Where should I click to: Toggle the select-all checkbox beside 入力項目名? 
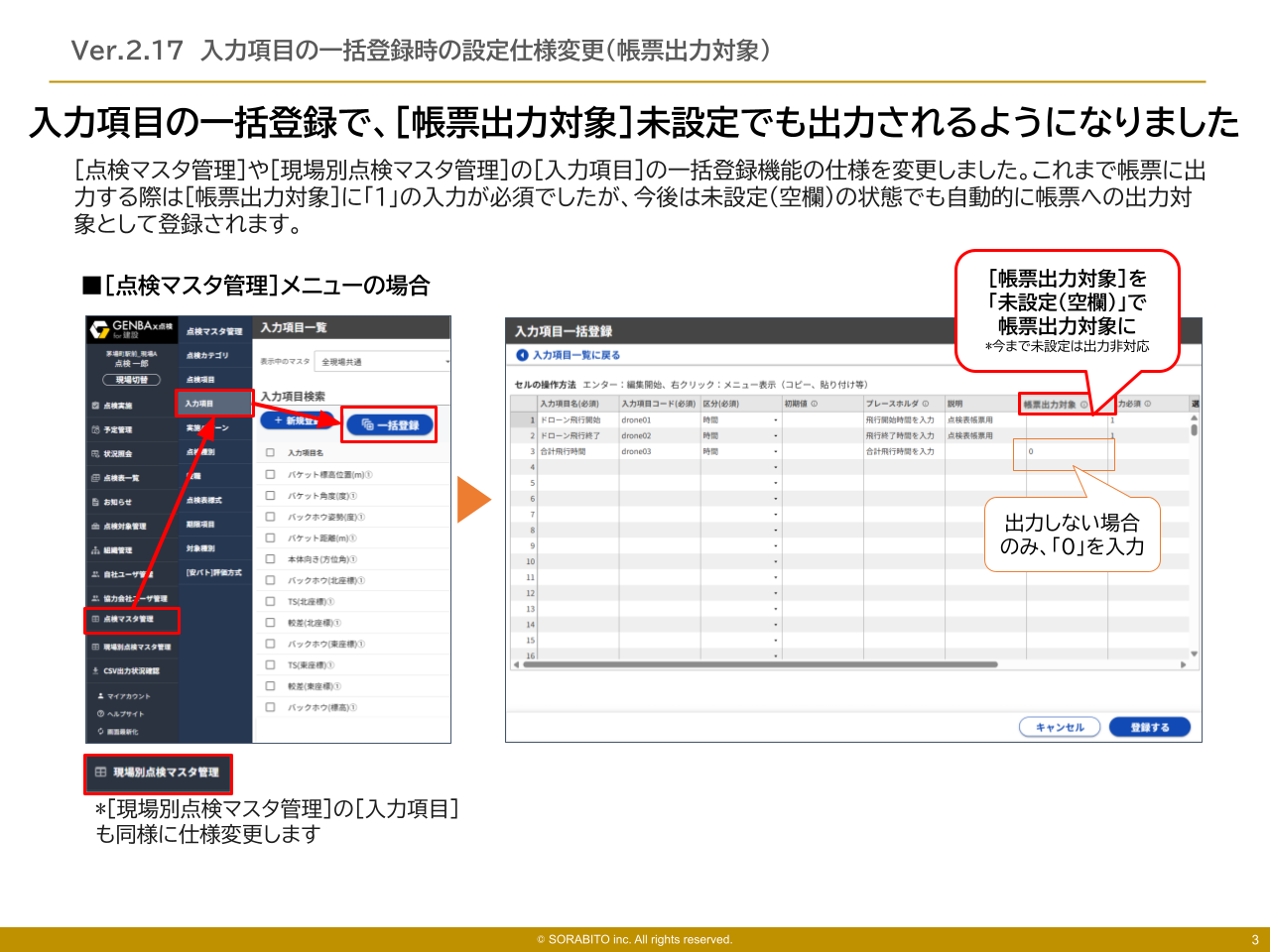click(x=270, y=452)
